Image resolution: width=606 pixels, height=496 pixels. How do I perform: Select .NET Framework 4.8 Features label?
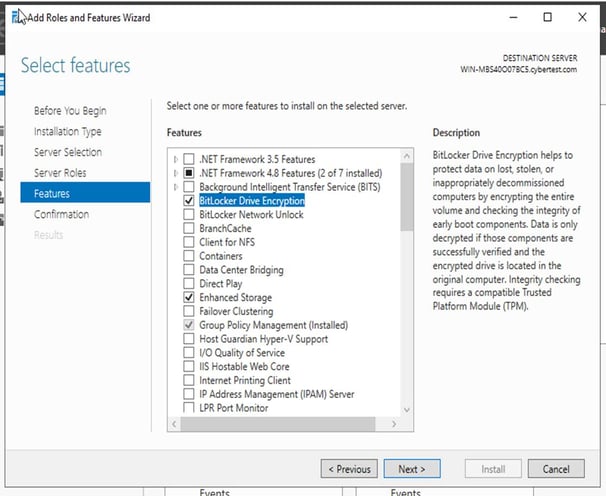pyautogui.click(x=291, y=173)
